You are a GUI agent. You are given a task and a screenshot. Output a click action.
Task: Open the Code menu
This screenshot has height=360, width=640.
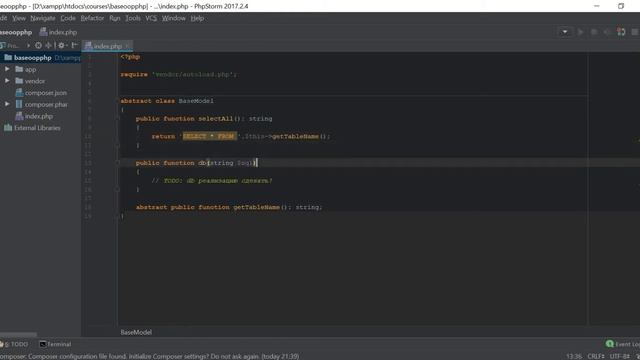(68, 18)
